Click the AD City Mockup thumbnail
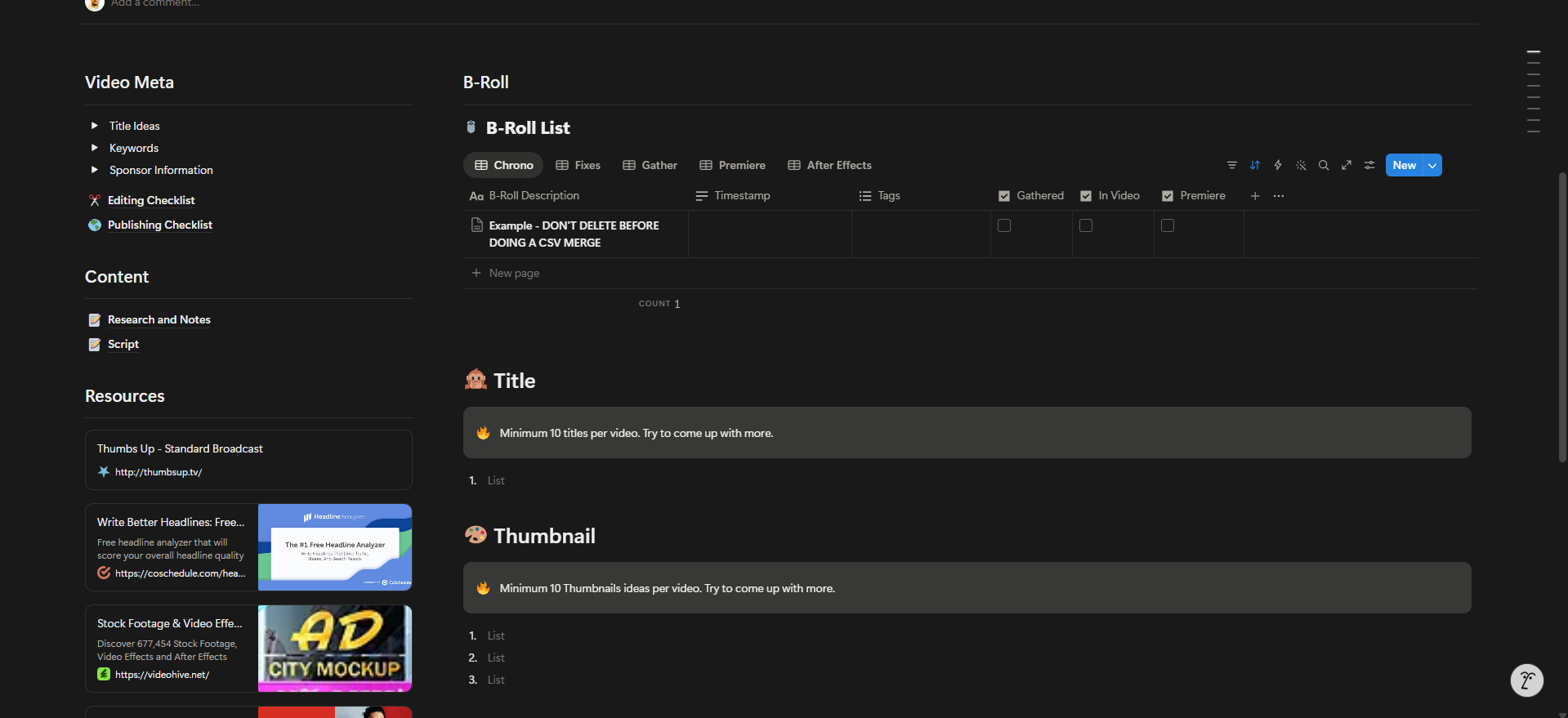1568x718 pixels. point(335,649)
